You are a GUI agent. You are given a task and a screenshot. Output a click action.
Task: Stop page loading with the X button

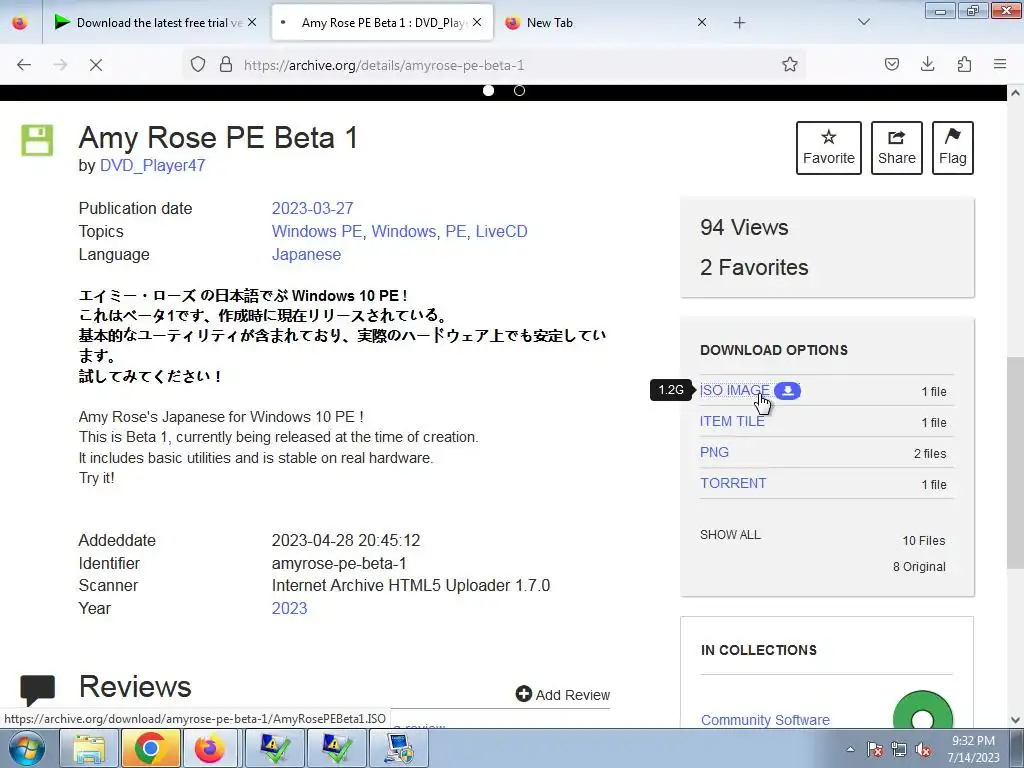tap(95, 65)
